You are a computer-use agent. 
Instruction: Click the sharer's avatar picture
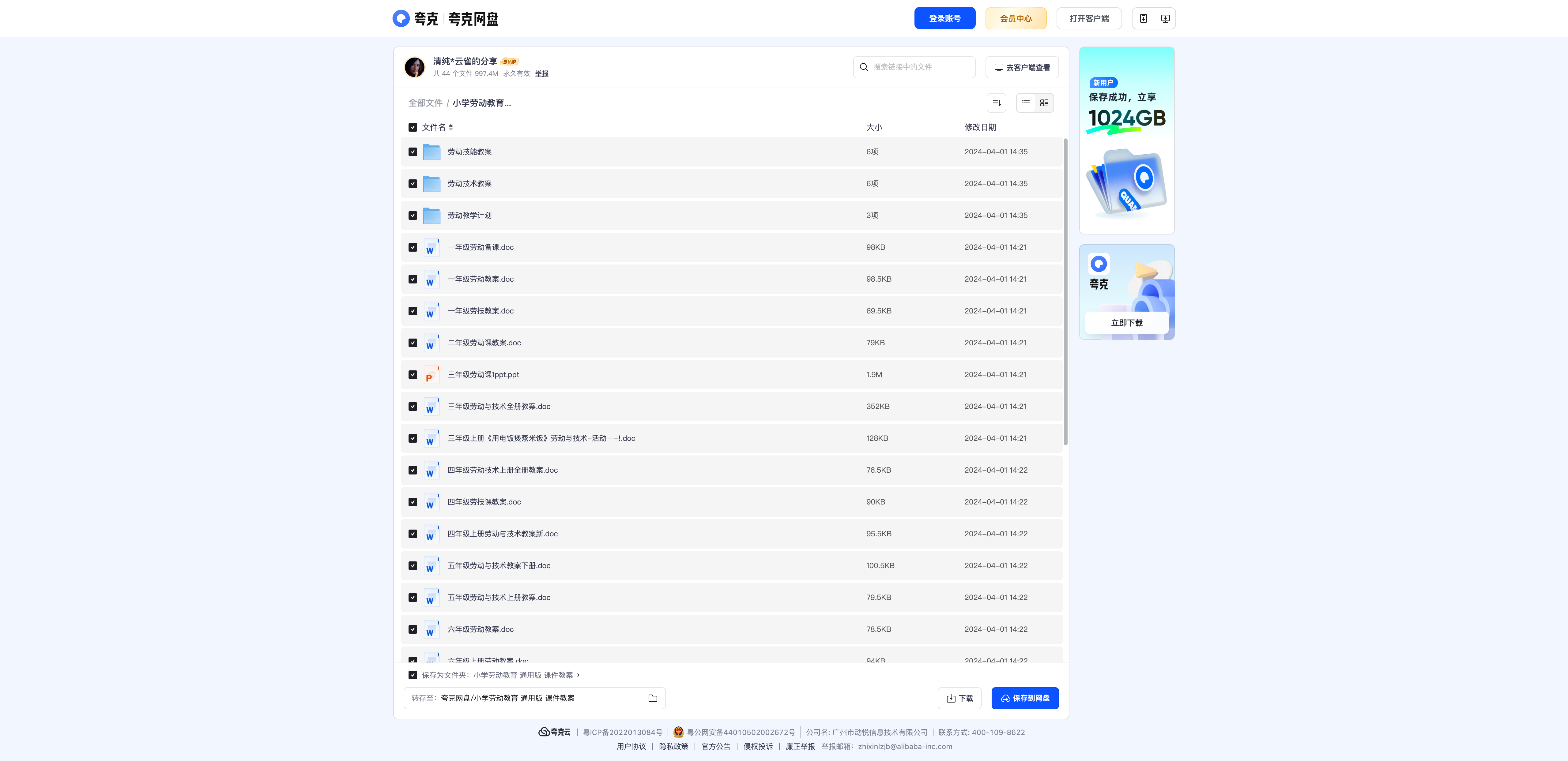coord(415,67)
